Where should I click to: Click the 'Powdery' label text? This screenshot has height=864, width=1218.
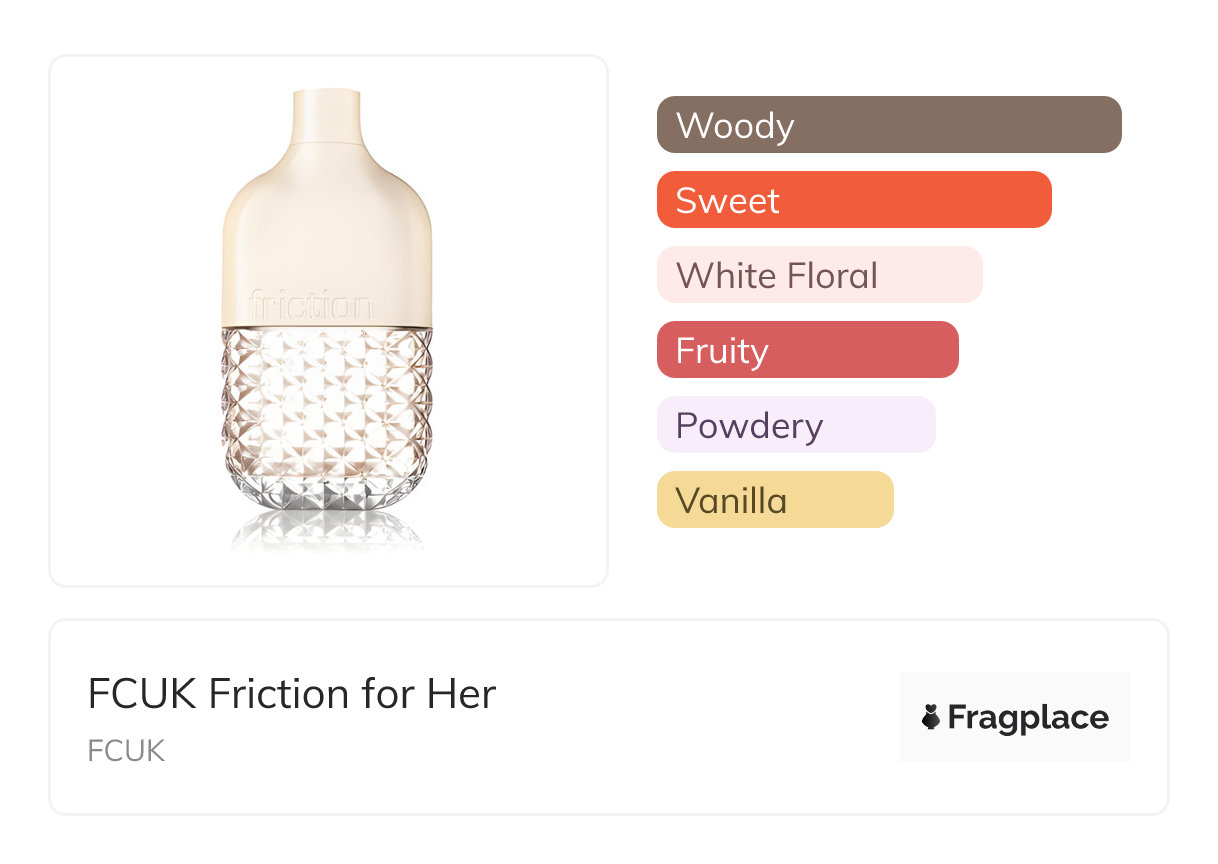(x=749, y=426)
